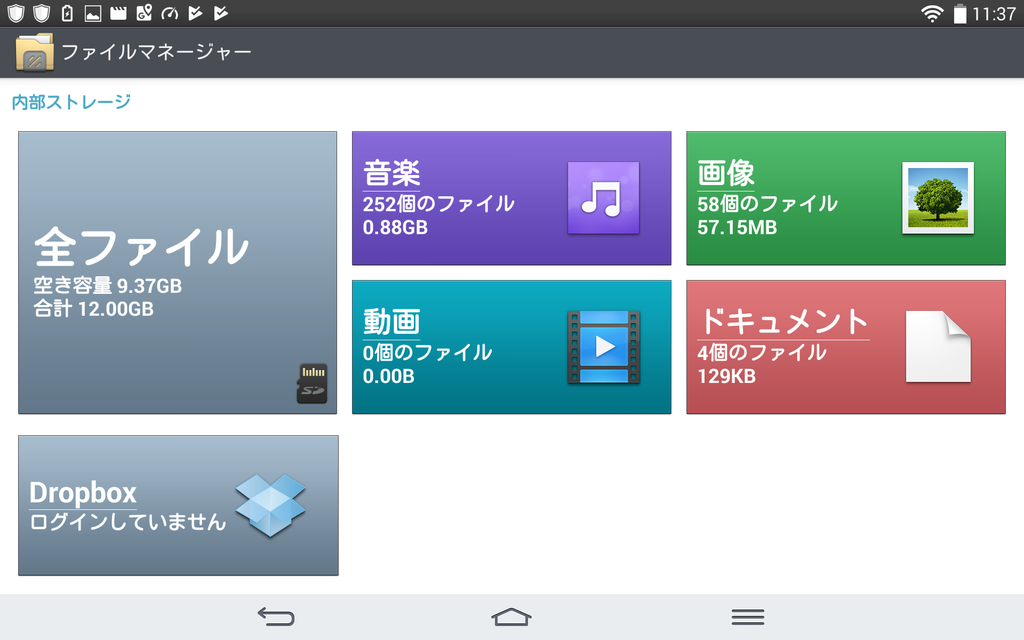1024x640 pixels.
Task: Tap the 空き容量 9.37GB free space text
Action: click(108, 285)
